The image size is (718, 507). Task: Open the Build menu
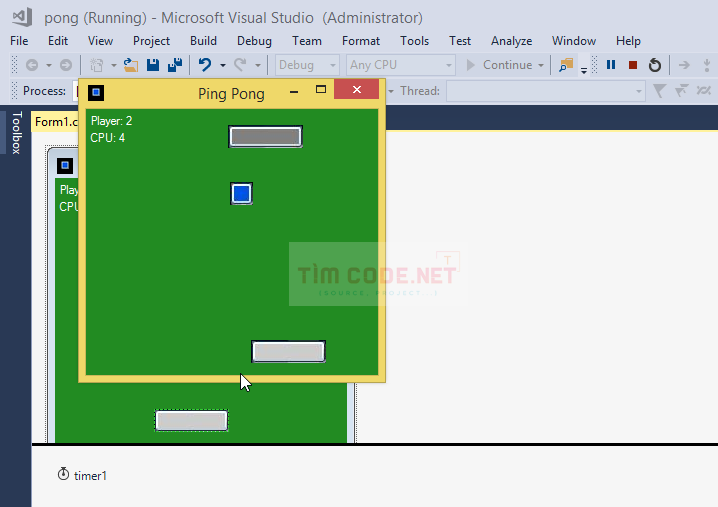pyautogui.click(x=203, y=41)
